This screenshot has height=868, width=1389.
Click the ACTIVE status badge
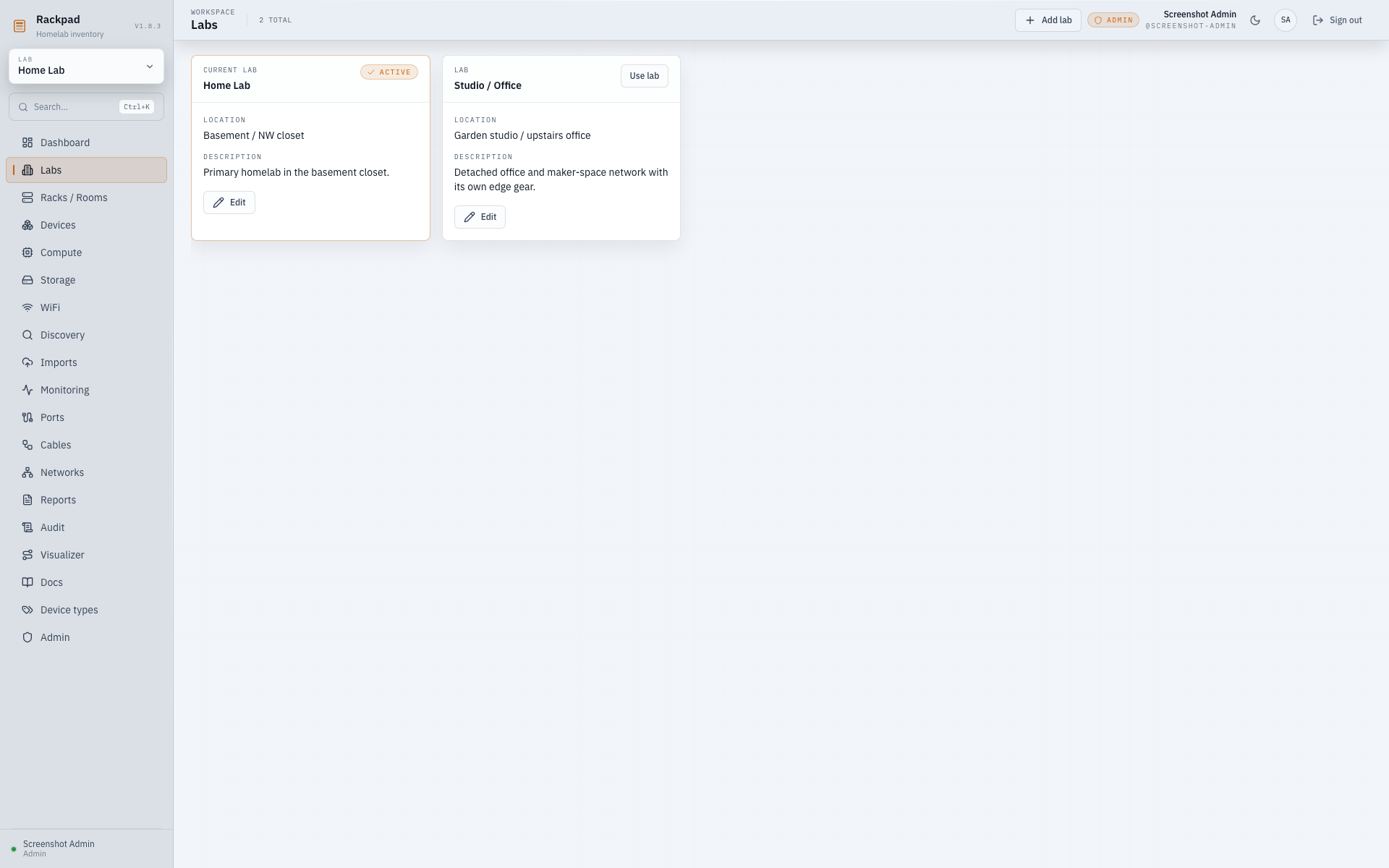[389, 72]
